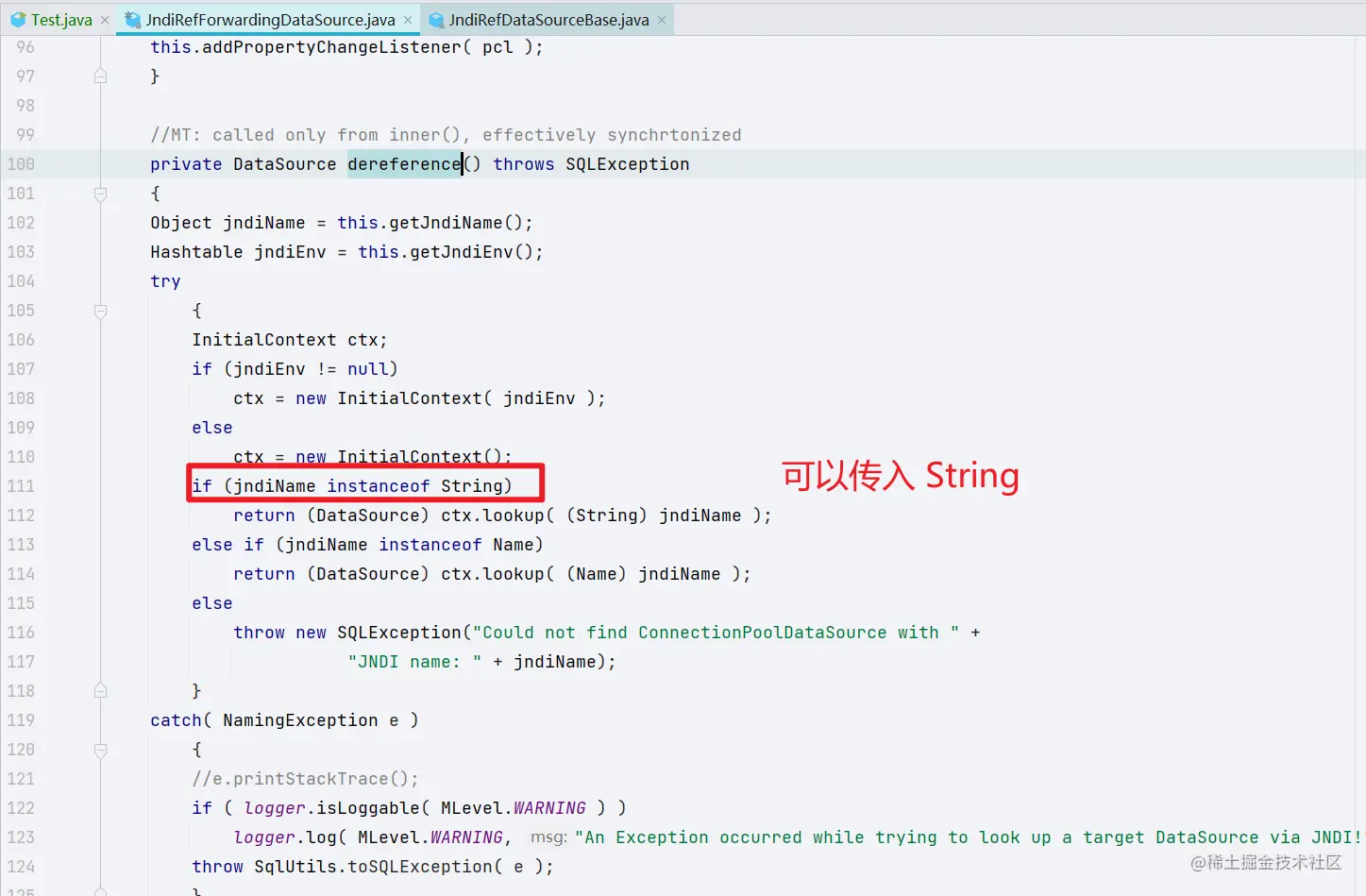
Task: Click the 'An Exception occurred' string on line 123
Action: [969, 837]
